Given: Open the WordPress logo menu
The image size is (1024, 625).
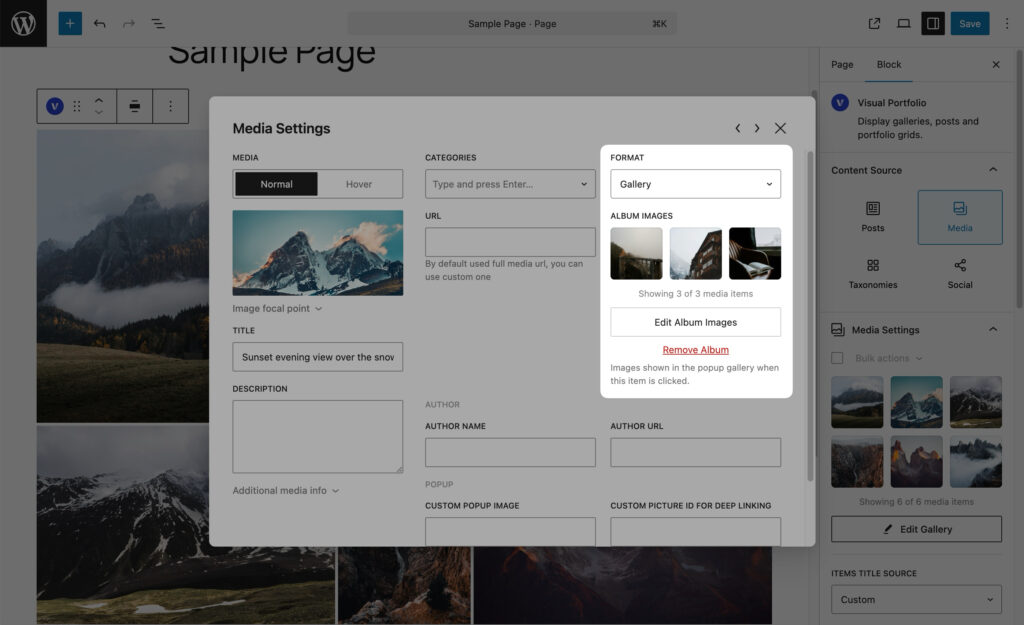Looking at the screenshot, I should click(23, 24).
